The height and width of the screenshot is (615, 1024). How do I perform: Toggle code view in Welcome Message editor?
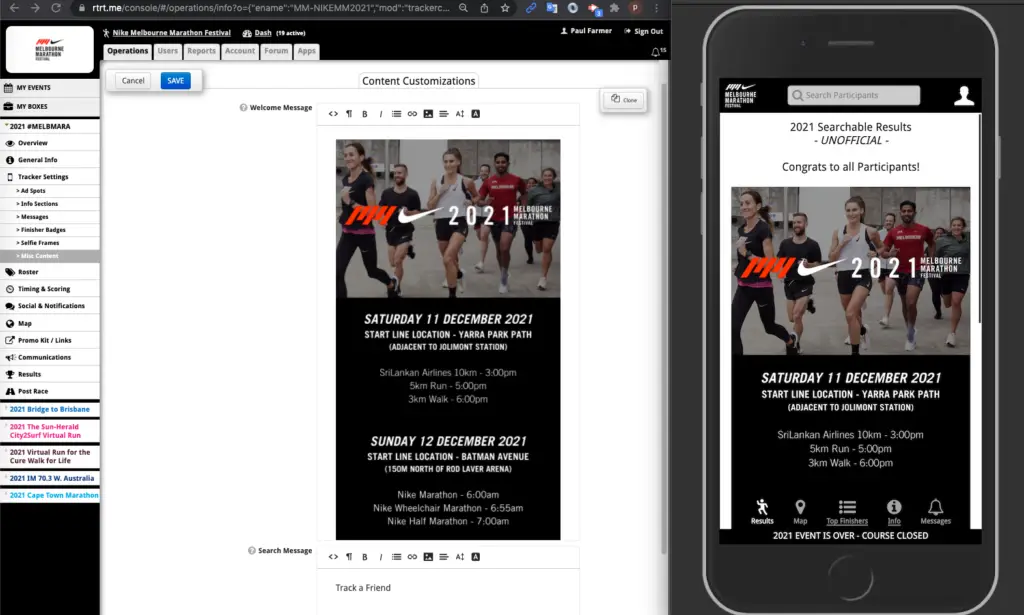(333, 114)
